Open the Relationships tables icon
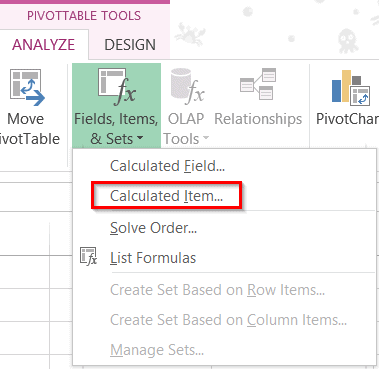This screenshot has height=369, width=379. point(258,84)
